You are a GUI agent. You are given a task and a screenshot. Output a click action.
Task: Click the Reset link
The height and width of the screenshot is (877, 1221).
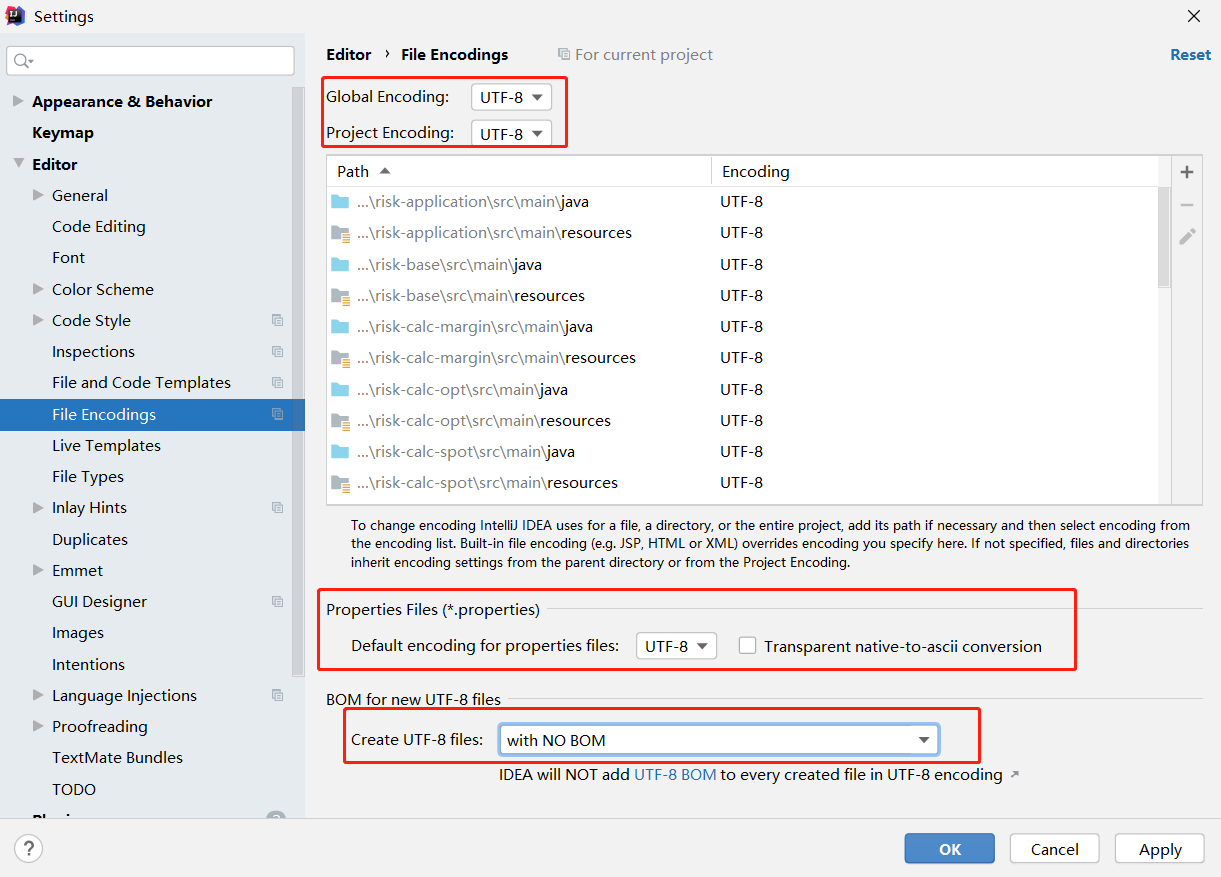[1190, 55]
